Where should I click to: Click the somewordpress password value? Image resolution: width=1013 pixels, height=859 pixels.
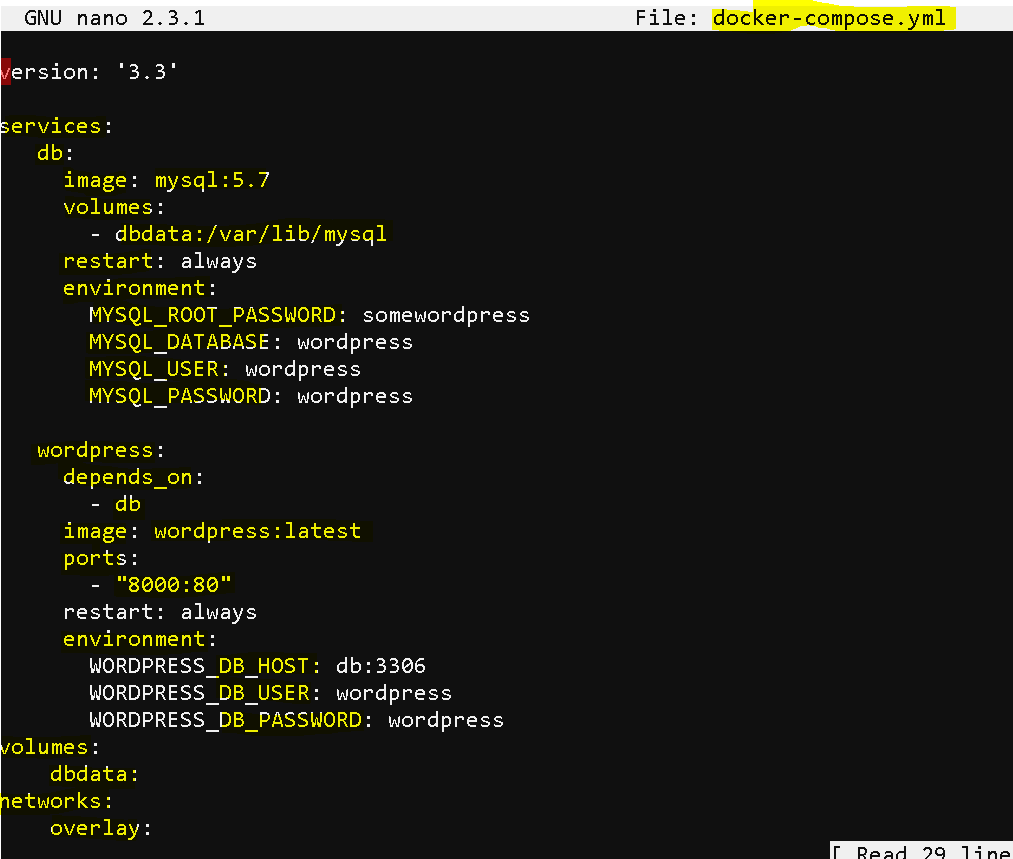click(x=446, y=315)
